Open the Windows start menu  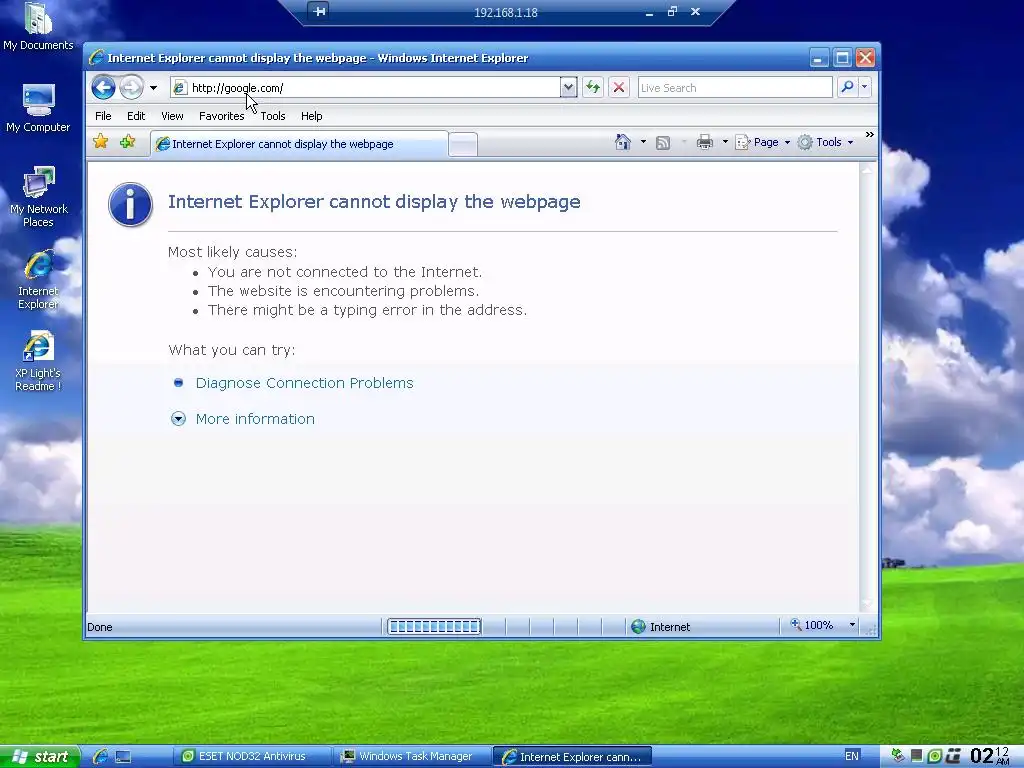(x=40, y=756)
